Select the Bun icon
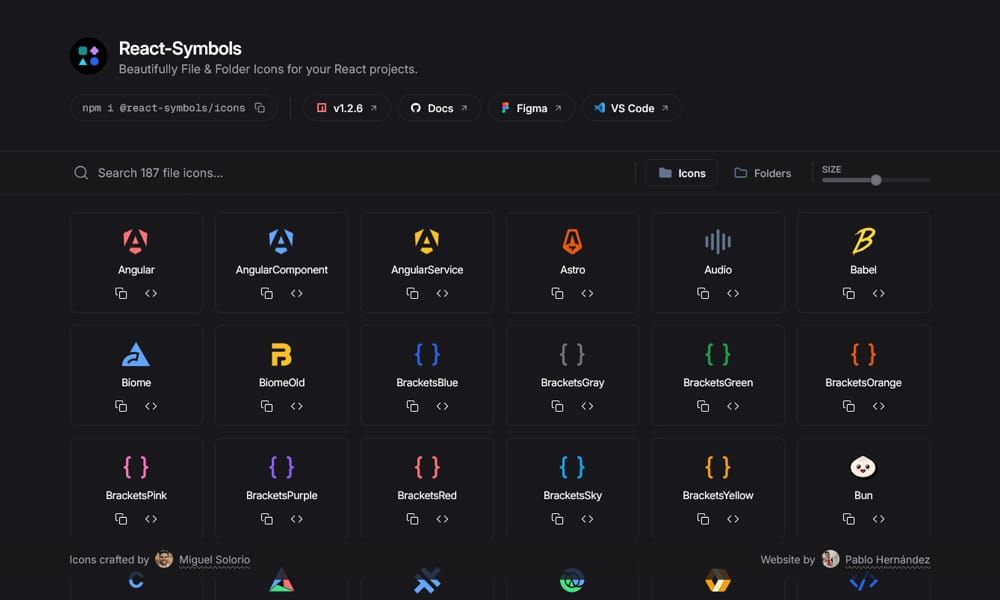This screenshot has width=1000, height=600. coord(863,466)
